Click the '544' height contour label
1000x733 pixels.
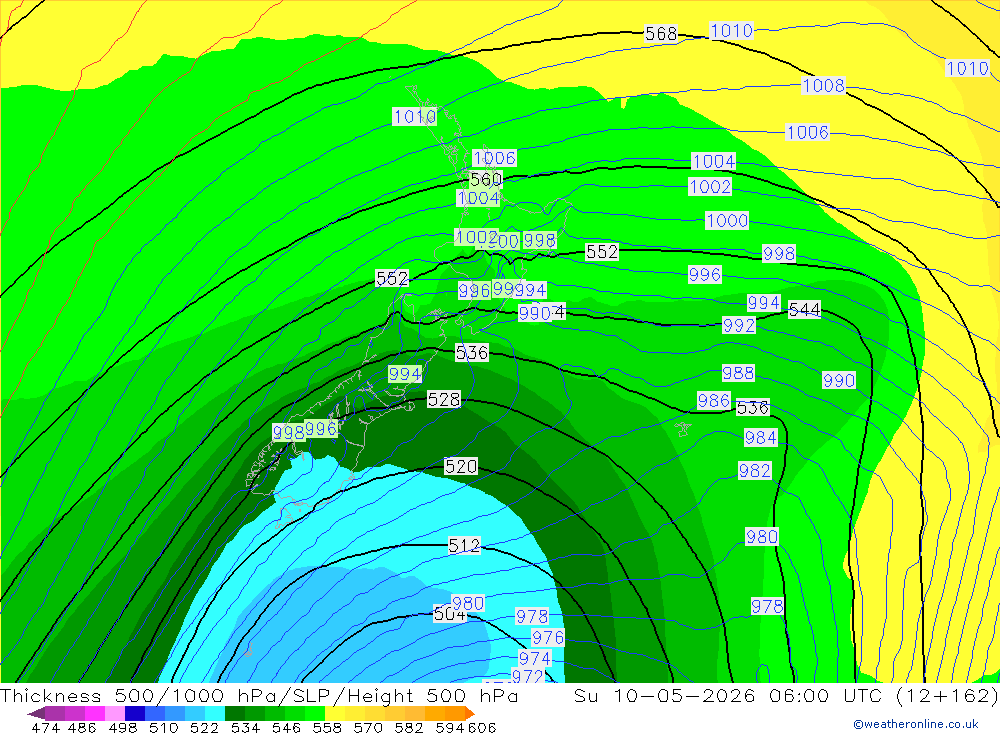tap(805, 309)
